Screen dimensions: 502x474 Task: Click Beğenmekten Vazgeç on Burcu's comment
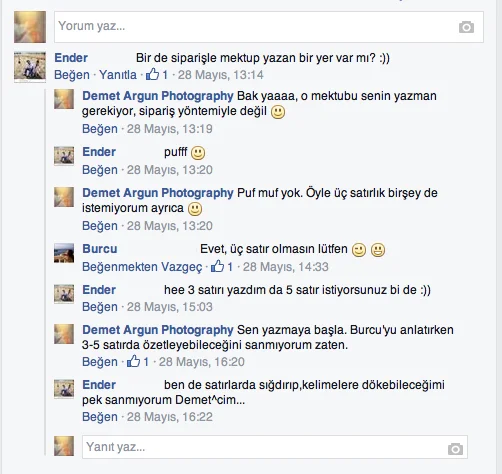click(x=142, y=267)
